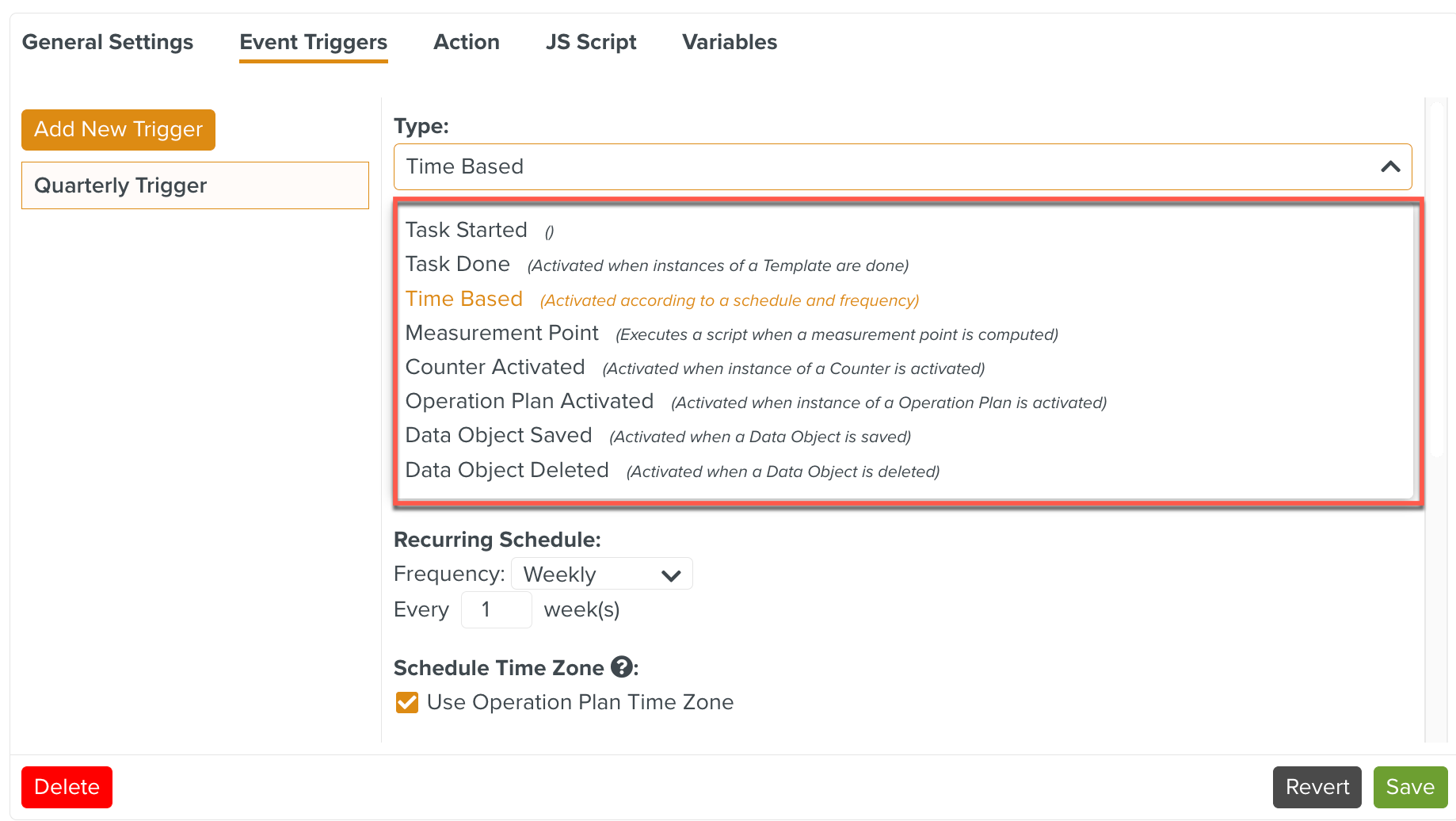Viewport: 1456px width, 821px height.
Task: Click the Schedule Time Zone help icon
Action: click(622, 667)
